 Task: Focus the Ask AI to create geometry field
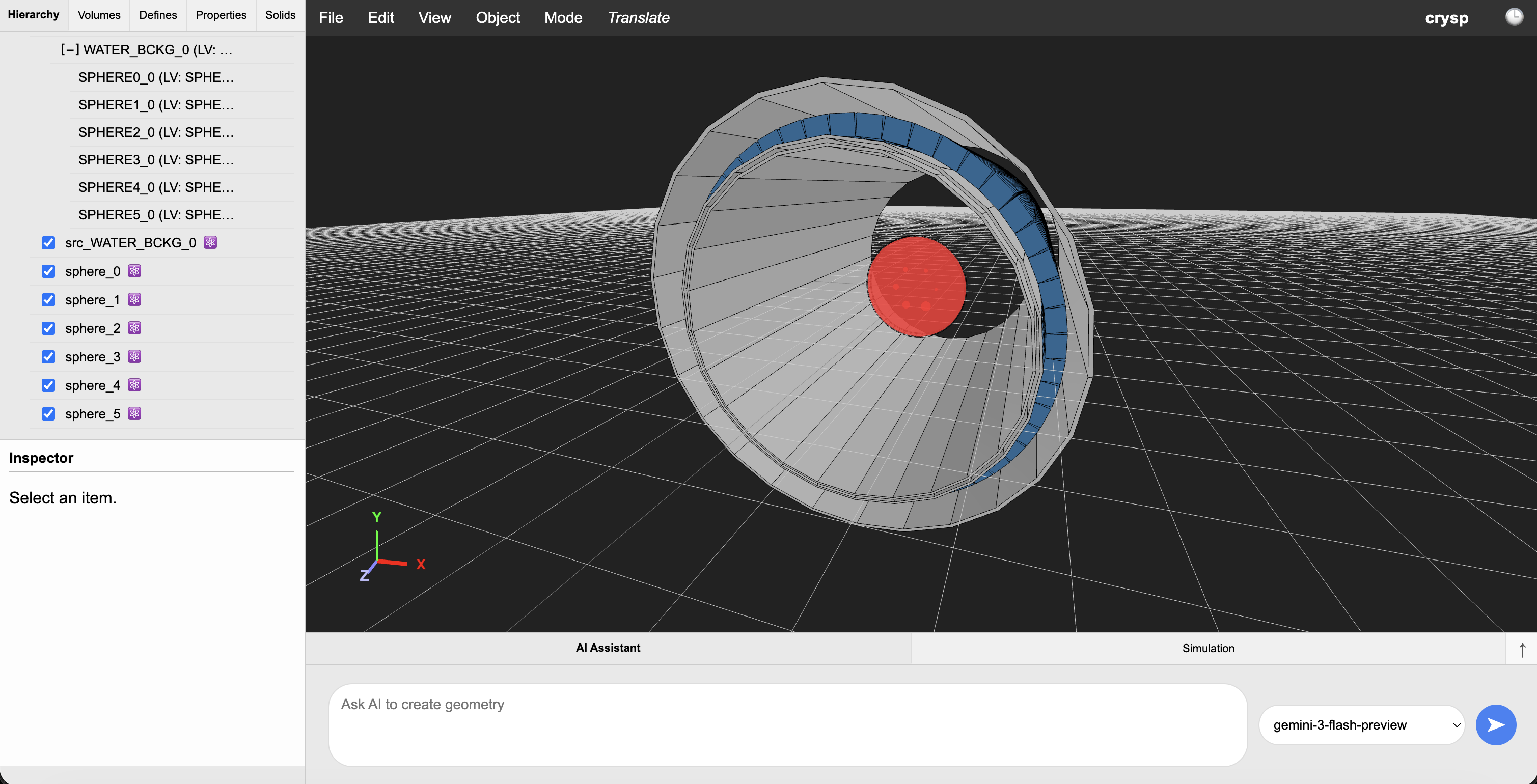(787, 724)
